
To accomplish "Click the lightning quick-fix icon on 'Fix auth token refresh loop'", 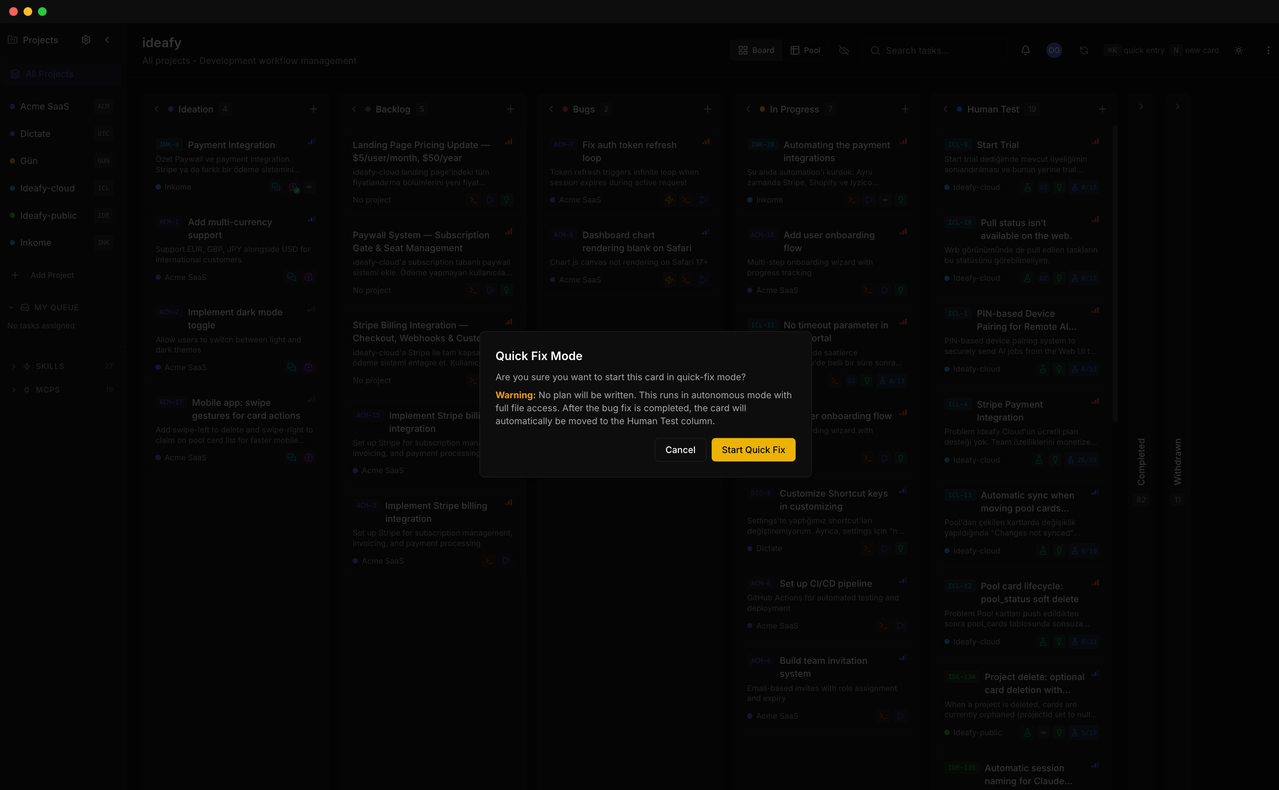I will [669, 200].
